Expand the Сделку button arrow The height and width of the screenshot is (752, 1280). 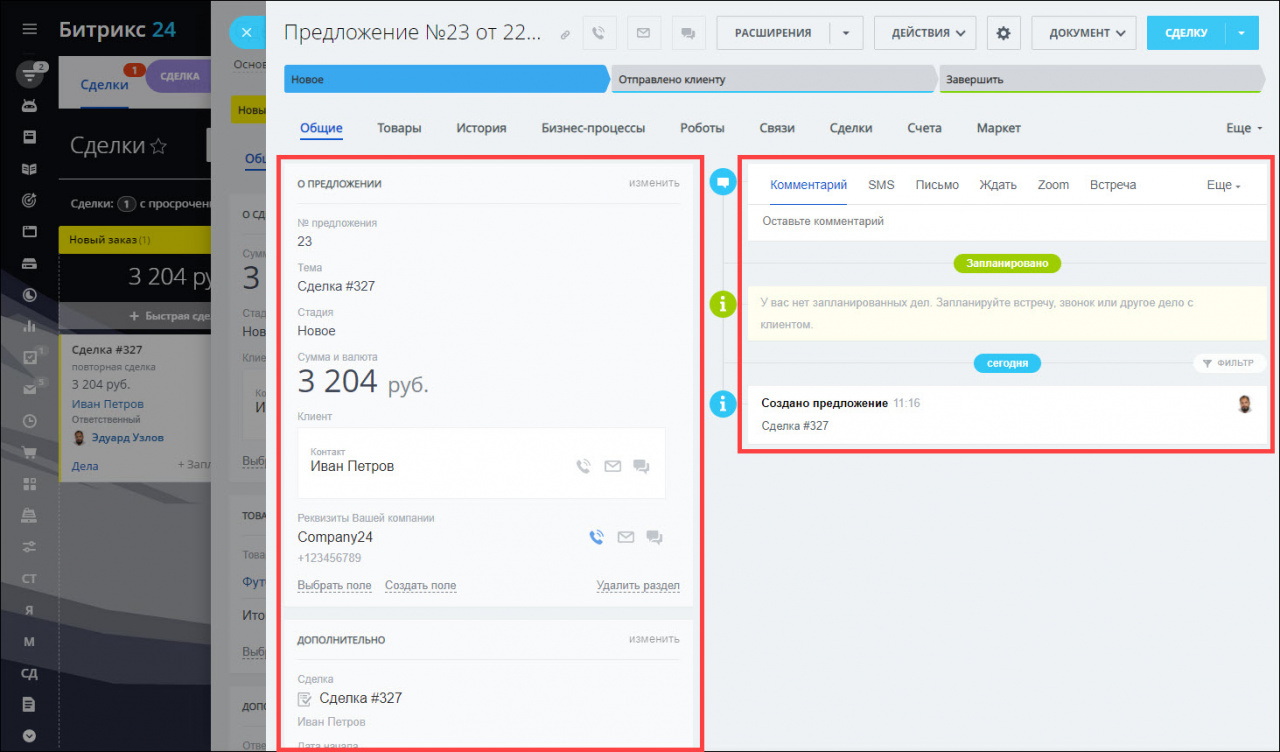click(x=1242, y=33)
